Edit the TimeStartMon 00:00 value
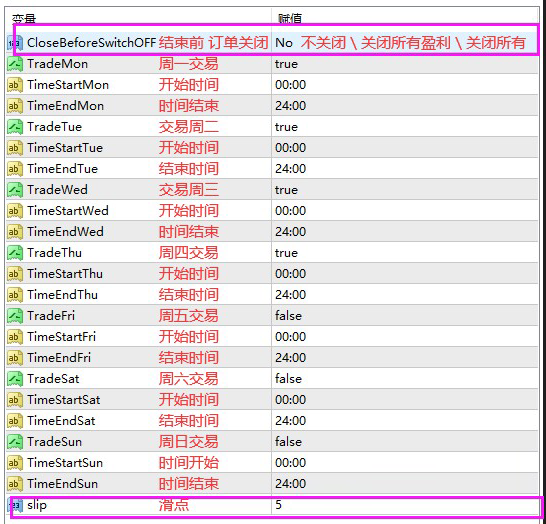 tap(290, 85)
